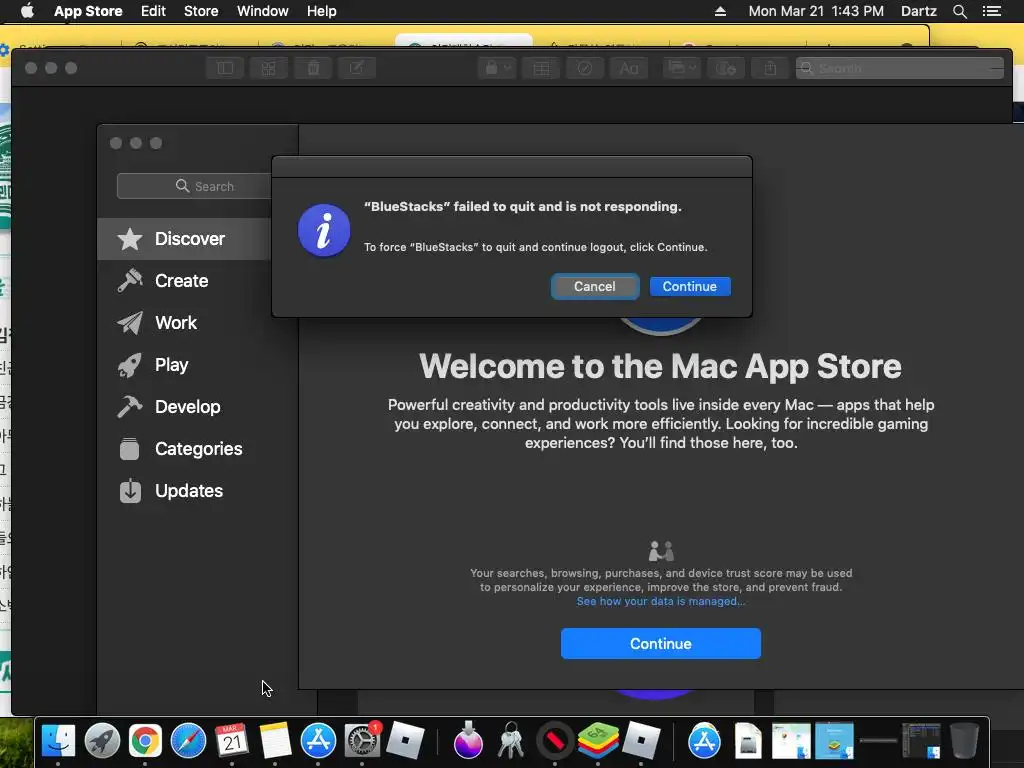Open System Preferences from the Dock
1024x768 pixels.
click(x=362, y=741)
